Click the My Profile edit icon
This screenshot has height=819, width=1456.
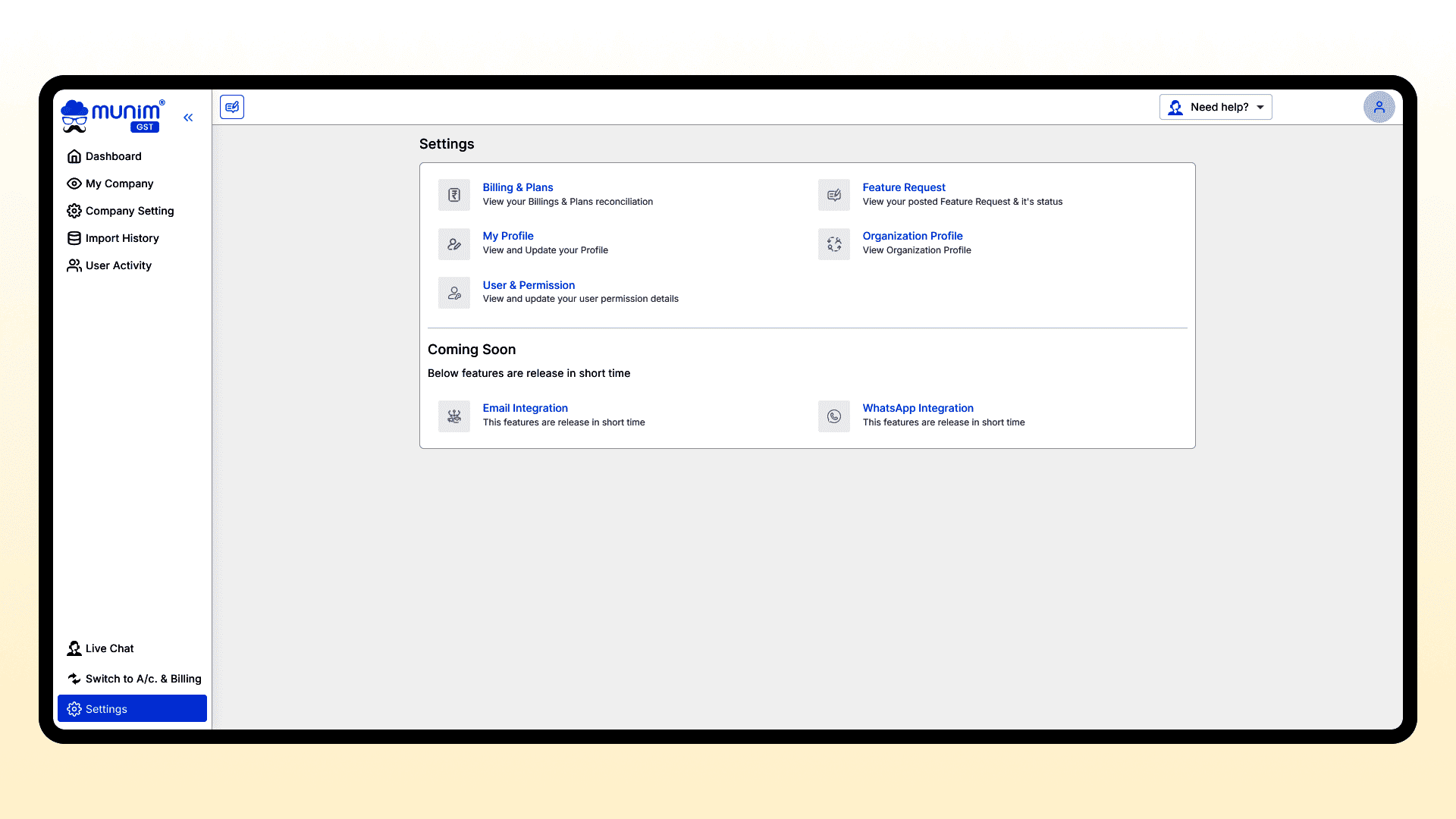point(453,244)
